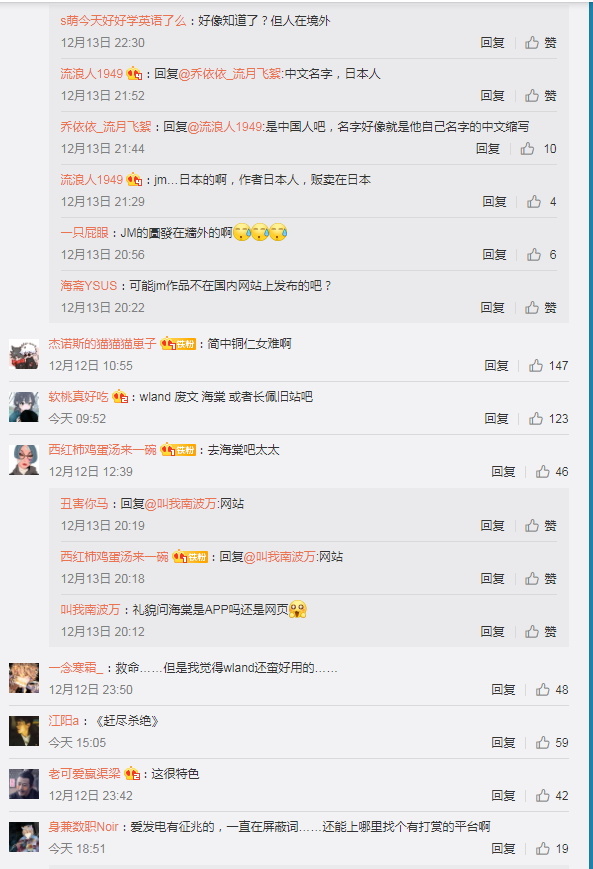Like 身兼数职Noir's comment about 爱发电

pyautogui.click(x=551, y=848)
